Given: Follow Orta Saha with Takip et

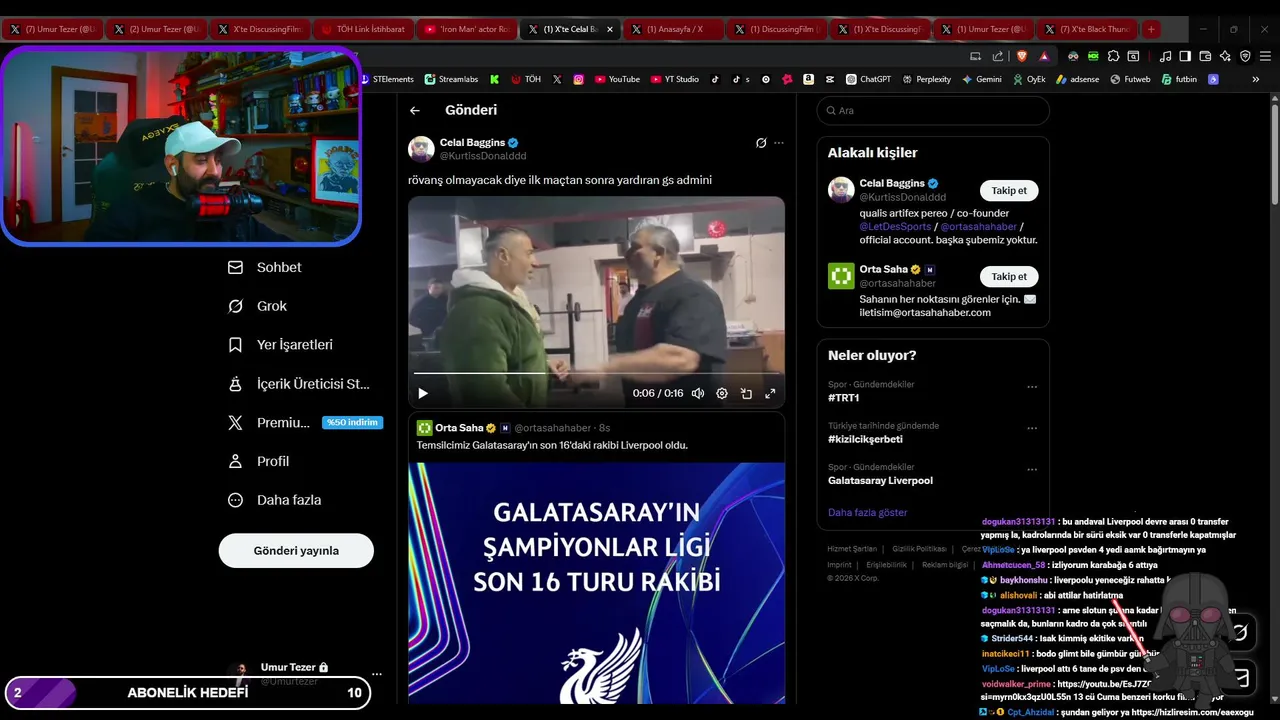Looking at the screenshot, I should [x=1009, y=276].
